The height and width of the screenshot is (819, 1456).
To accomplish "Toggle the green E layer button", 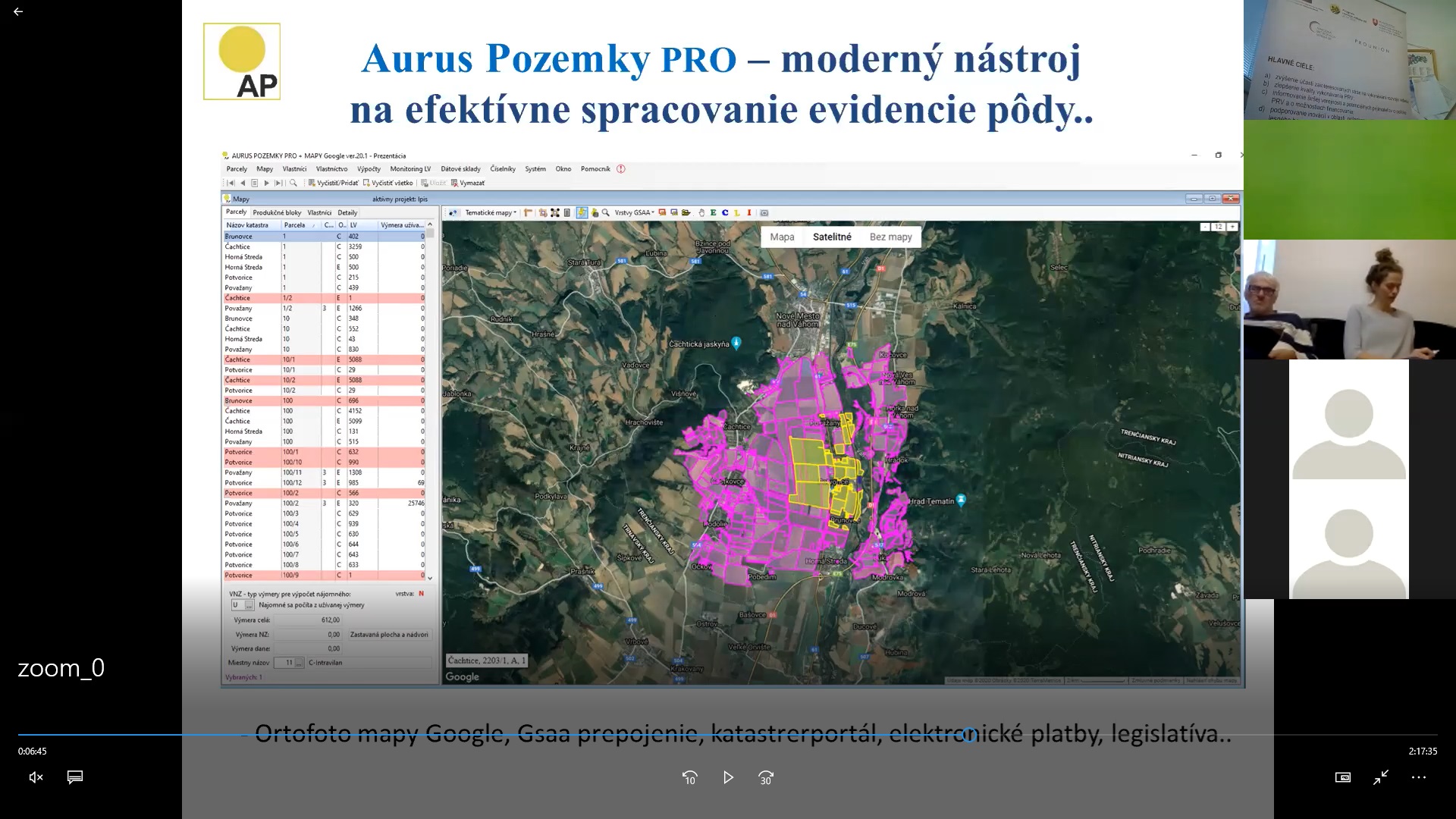I will tap(714, 213).
